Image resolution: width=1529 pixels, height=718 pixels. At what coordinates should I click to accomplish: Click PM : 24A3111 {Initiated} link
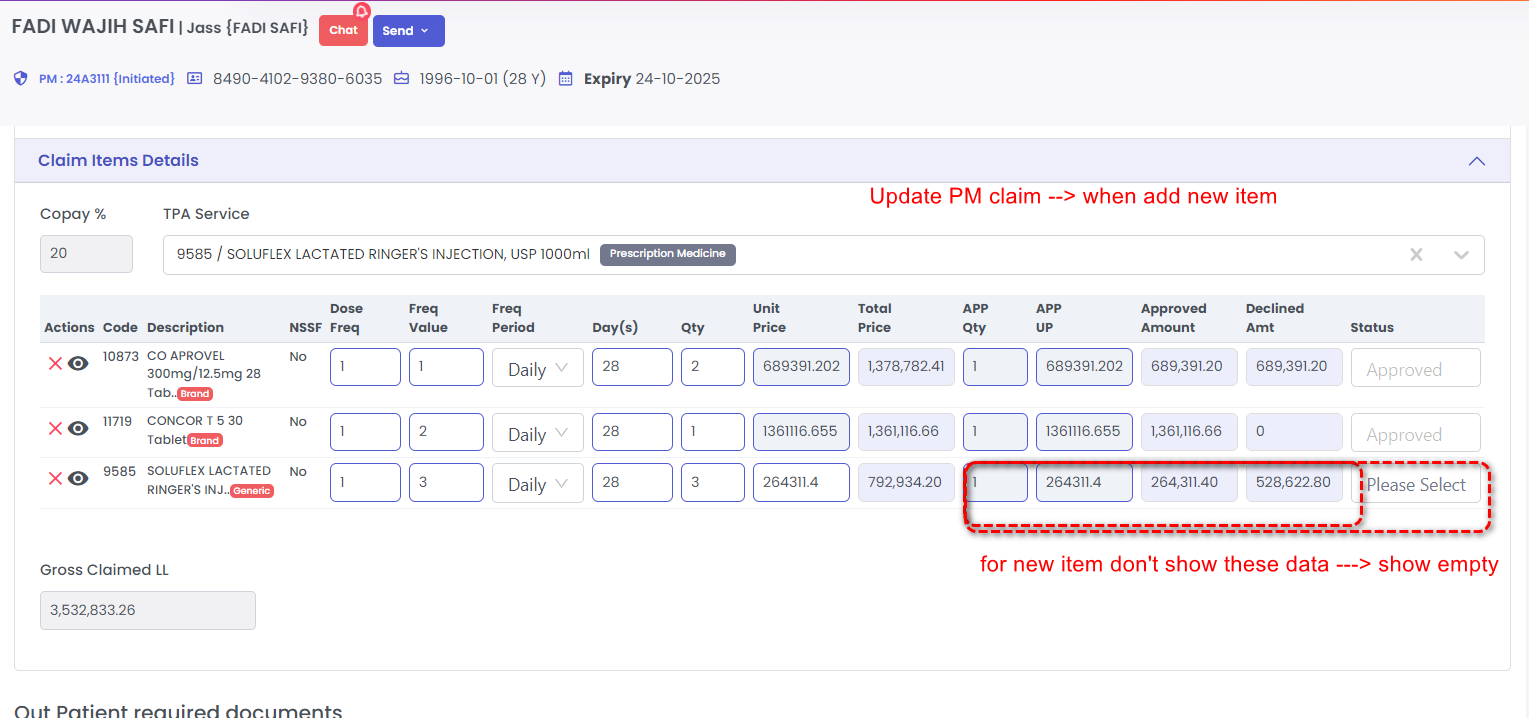[x=106, y=78]
